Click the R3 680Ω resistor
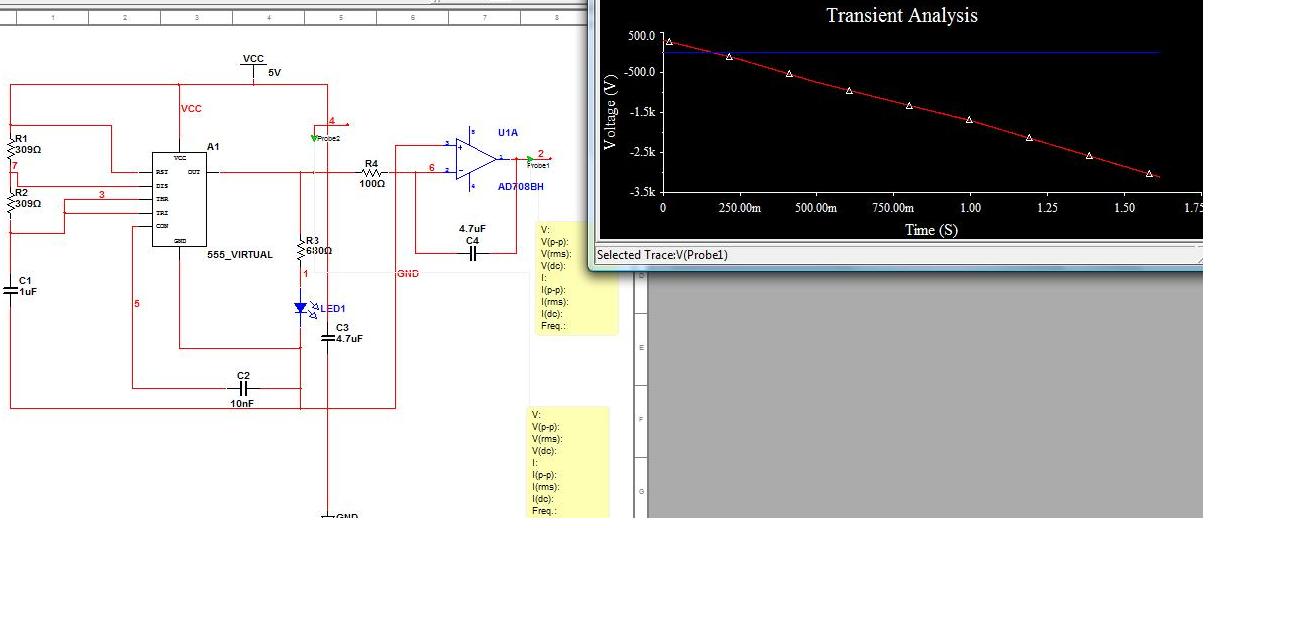This screenshot has height=641, width=1304. coord(301,251)
